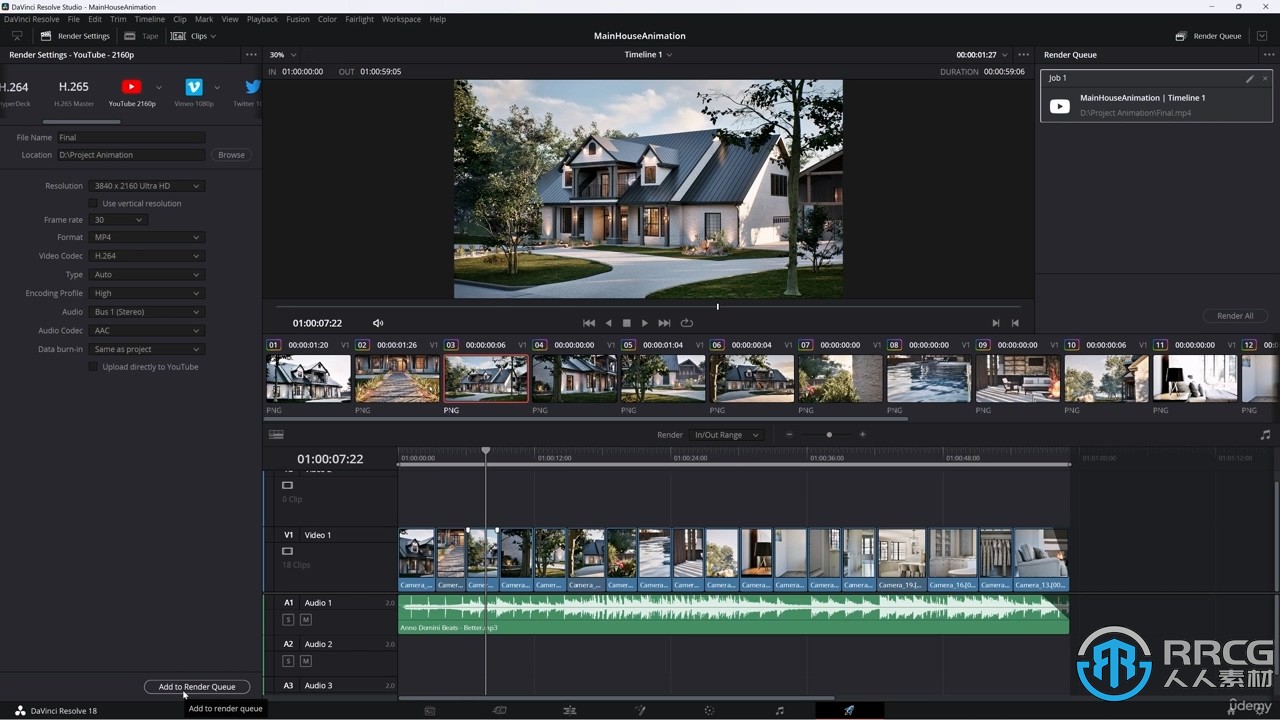
Task: Go to last frame
Action: coord(664,323)
